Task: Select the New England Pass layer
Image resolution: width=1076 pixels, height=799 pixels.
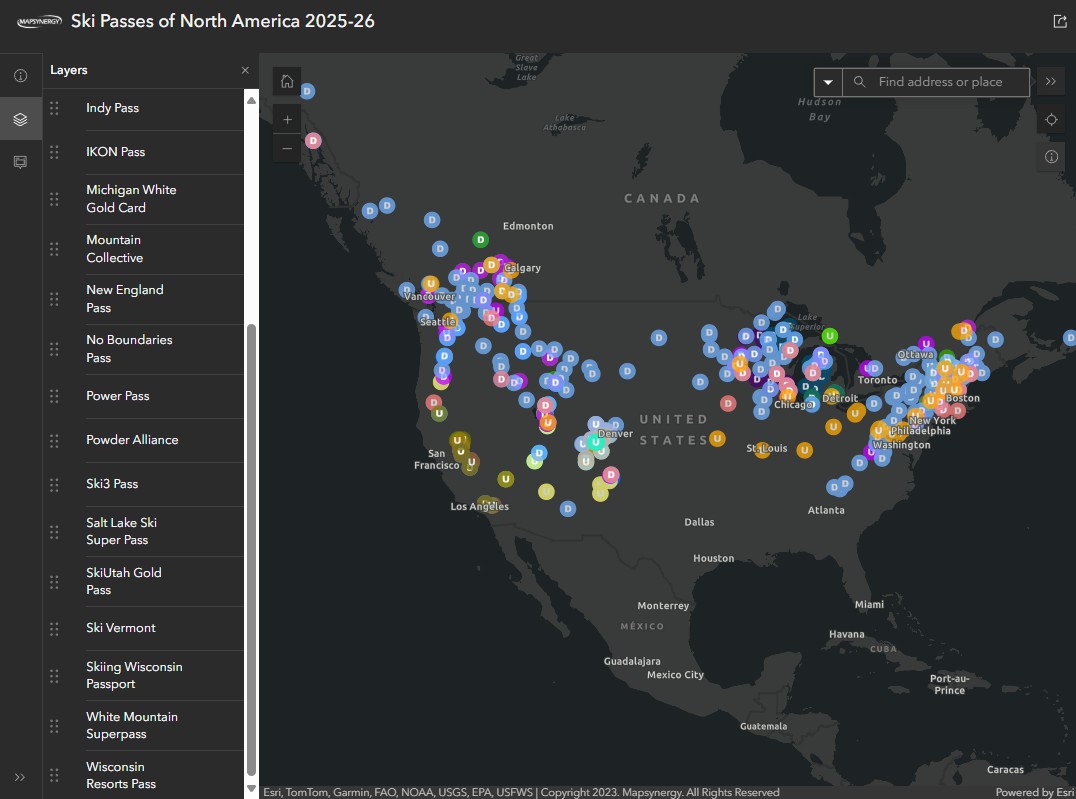Action: point(124,299)
